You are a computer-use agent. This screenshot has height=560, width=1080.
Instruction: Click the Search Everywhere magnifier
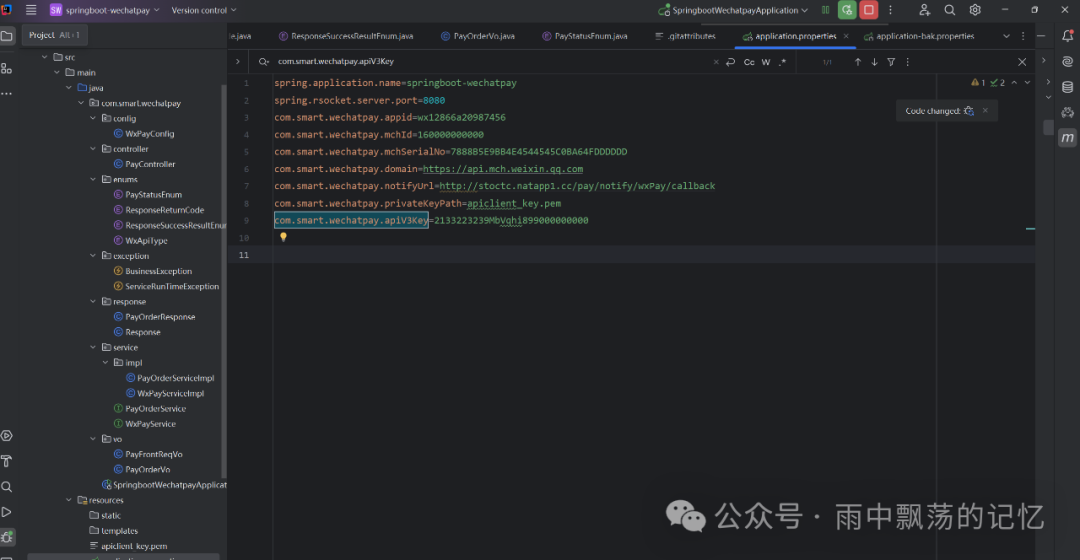tap(949, 10)
